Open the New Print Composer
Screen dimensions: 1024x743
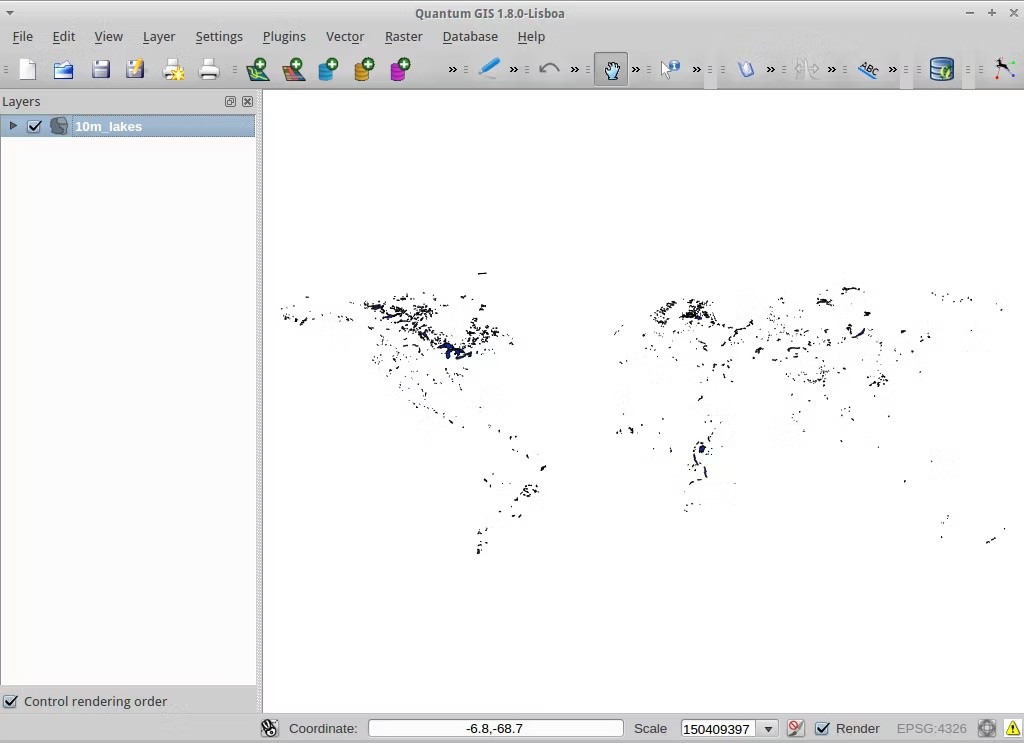(x=172, y=69)
